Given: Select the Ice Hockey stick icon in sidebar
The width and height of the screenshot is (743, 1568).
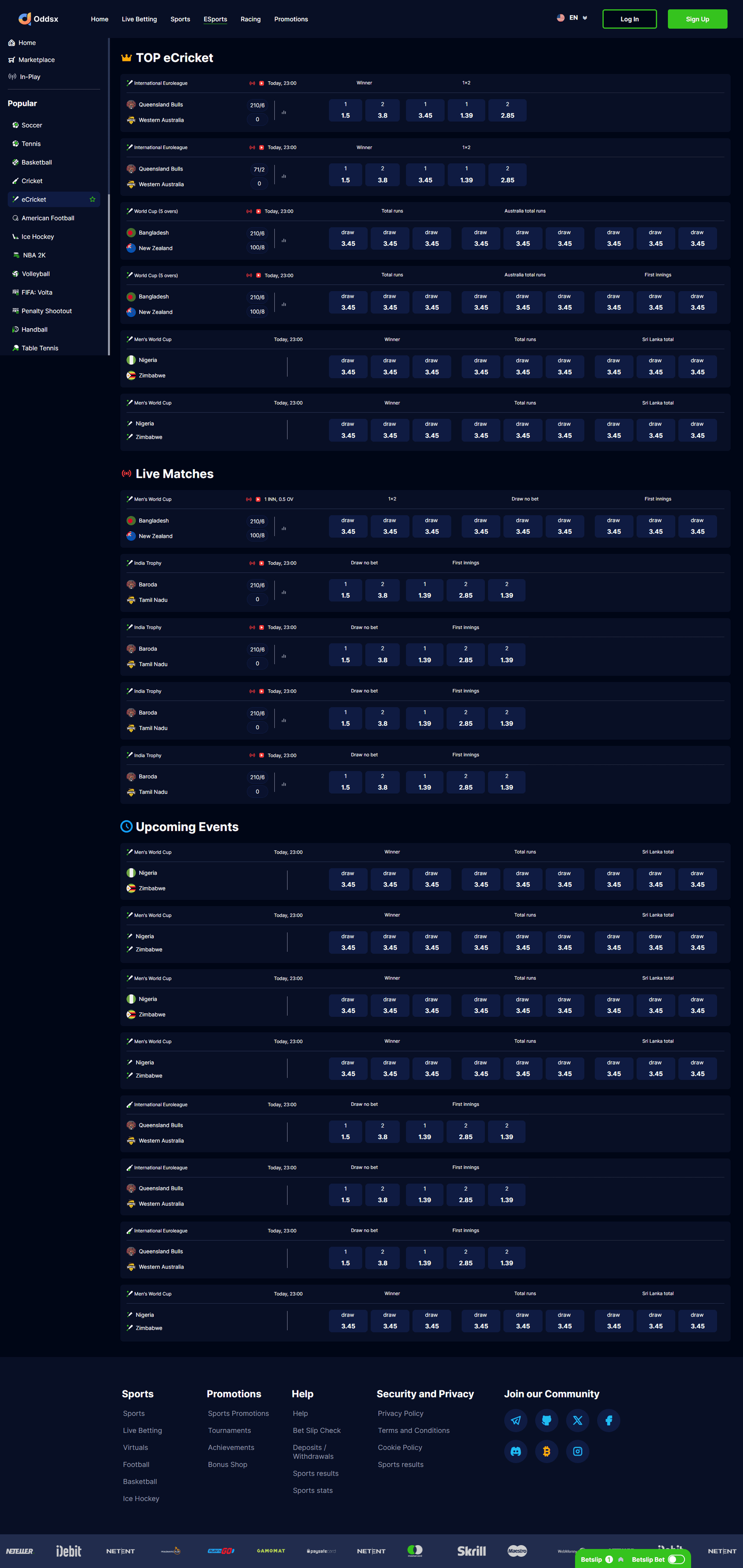Looking at the screenshot, I should pos(15,237).
